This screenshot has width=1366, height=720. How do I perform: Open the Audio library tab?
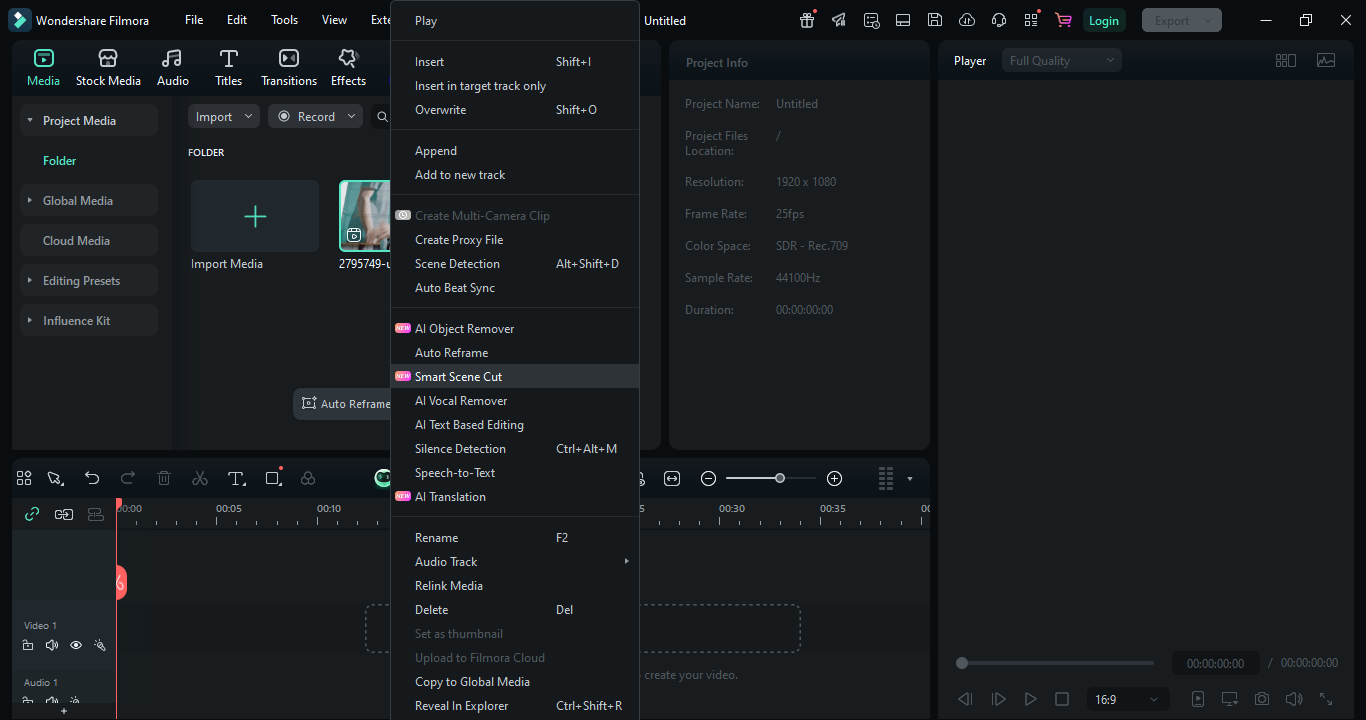click(172, 68)
